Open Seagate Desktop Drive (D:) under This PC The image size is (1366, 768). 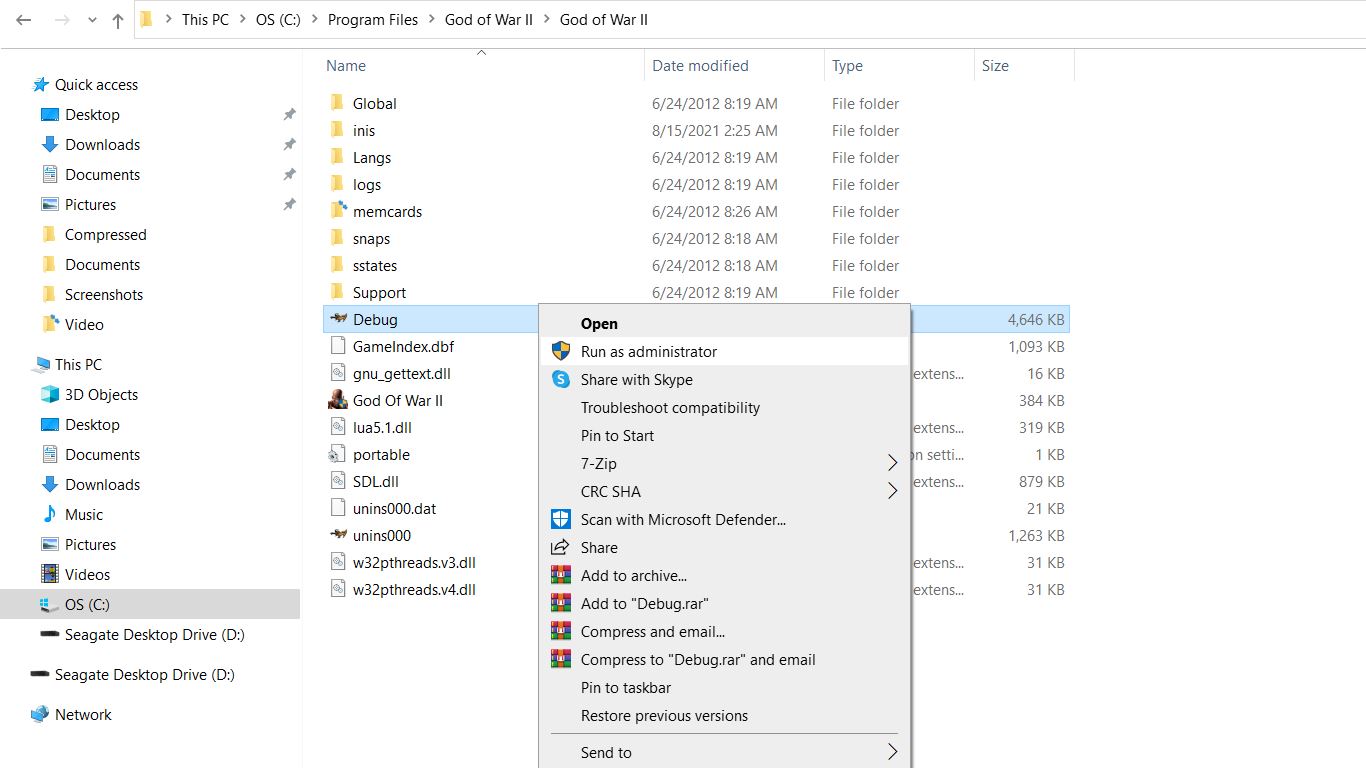point(154,635)
